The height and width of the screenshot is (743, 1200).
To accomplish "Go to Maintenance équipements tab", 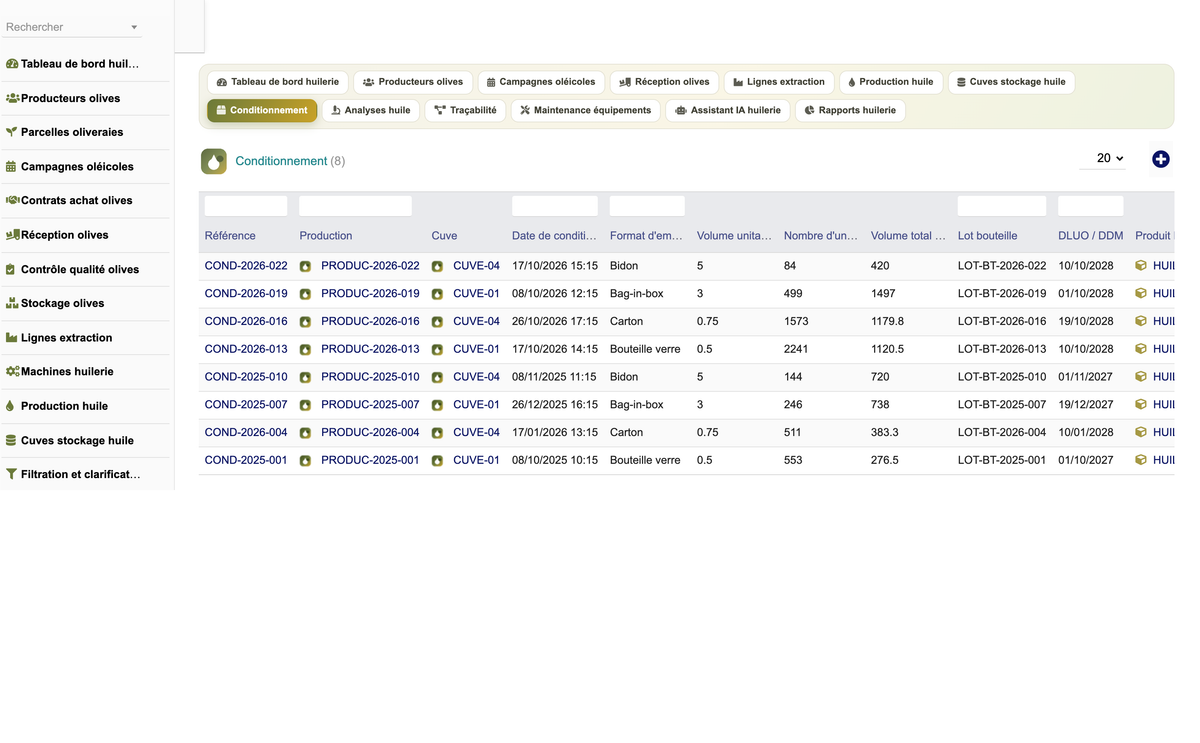I will click(x=585, y=110).
